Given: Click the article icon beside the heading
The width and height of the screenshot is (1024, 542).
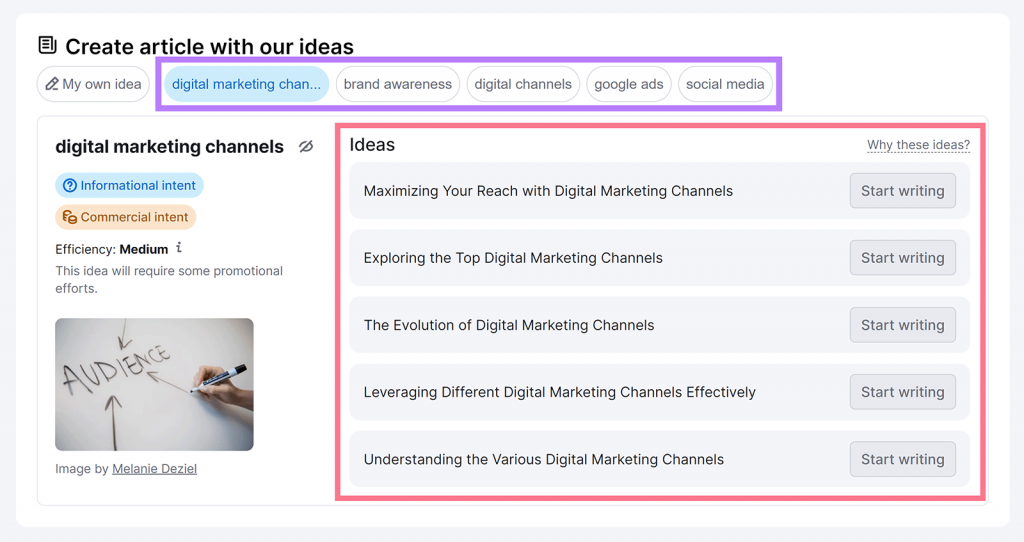Looking at the screenshot, I should 47,45.
